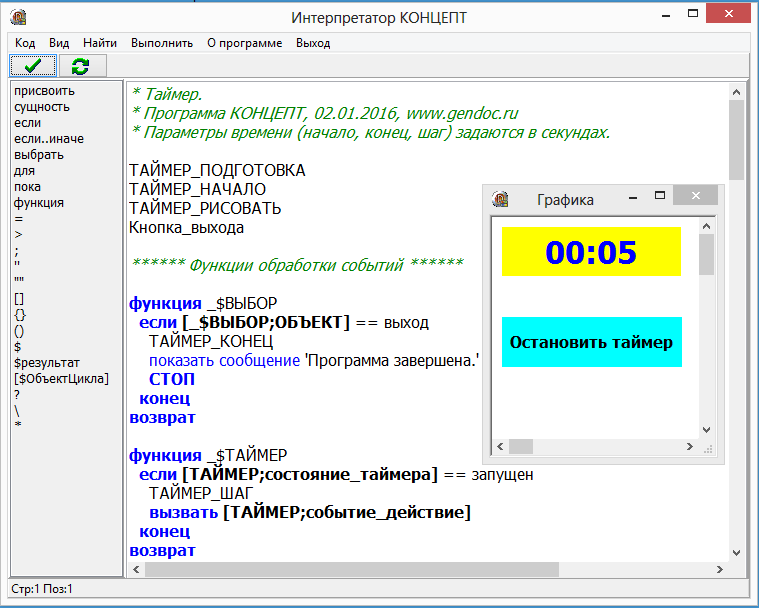Click 'функция _$ТАЙМЕР' line in editor

coord(208,456)
